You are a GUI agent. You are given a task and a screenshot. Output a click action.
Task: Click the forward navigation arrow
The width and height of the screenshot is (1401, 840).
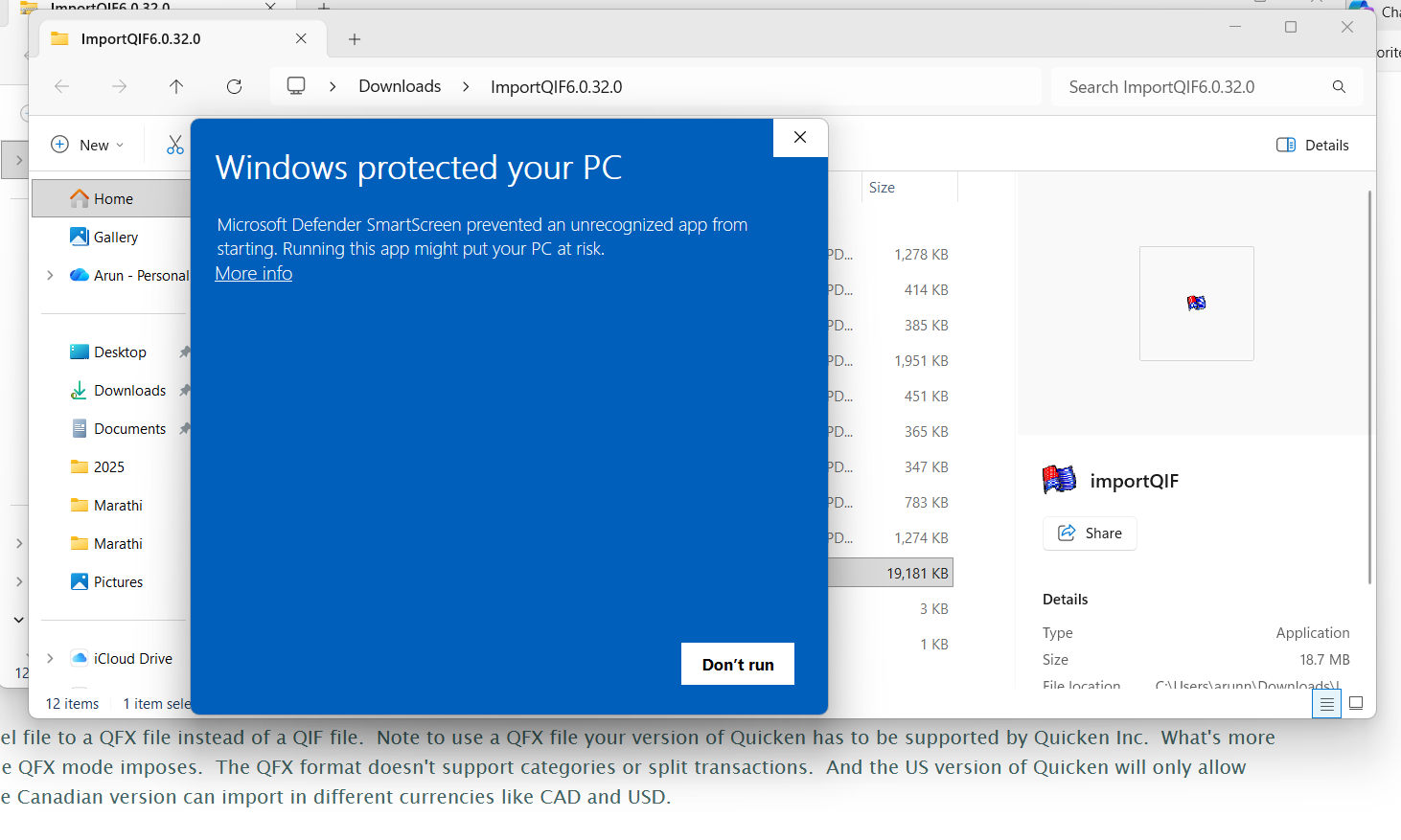[x=119, y=86]
